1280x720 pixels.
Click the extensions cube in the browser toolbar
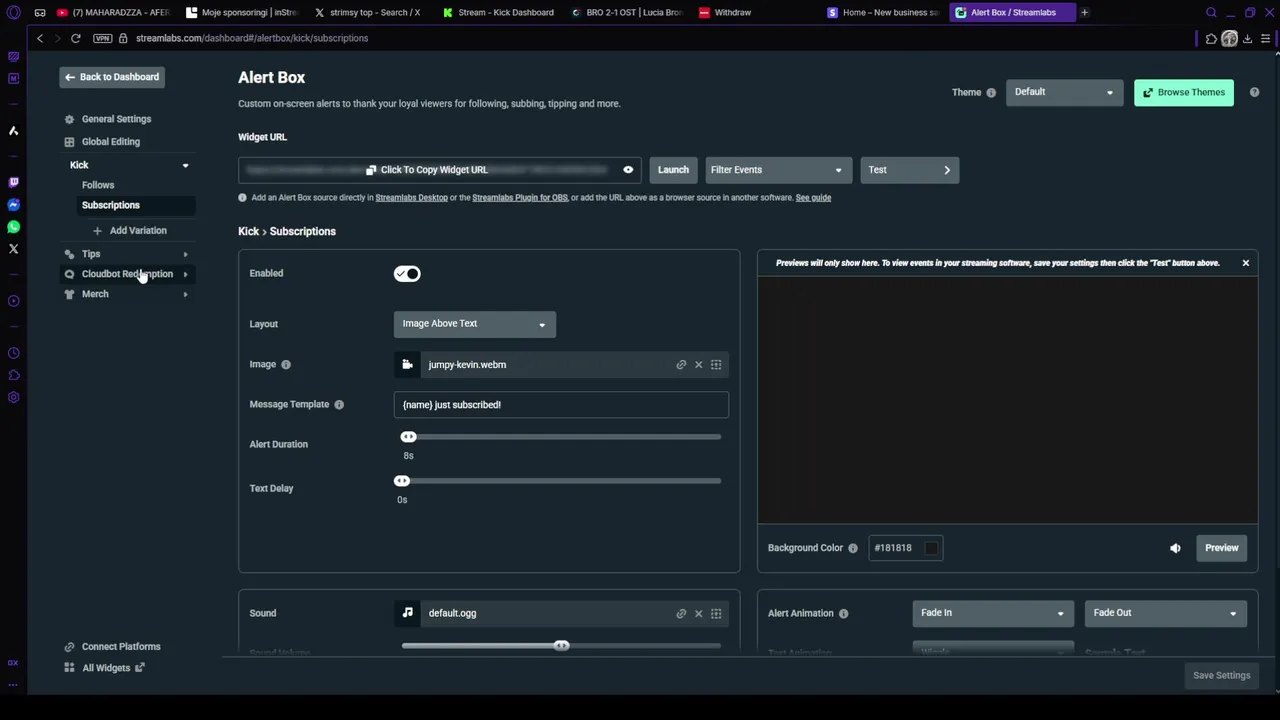tap(1211, 38)
